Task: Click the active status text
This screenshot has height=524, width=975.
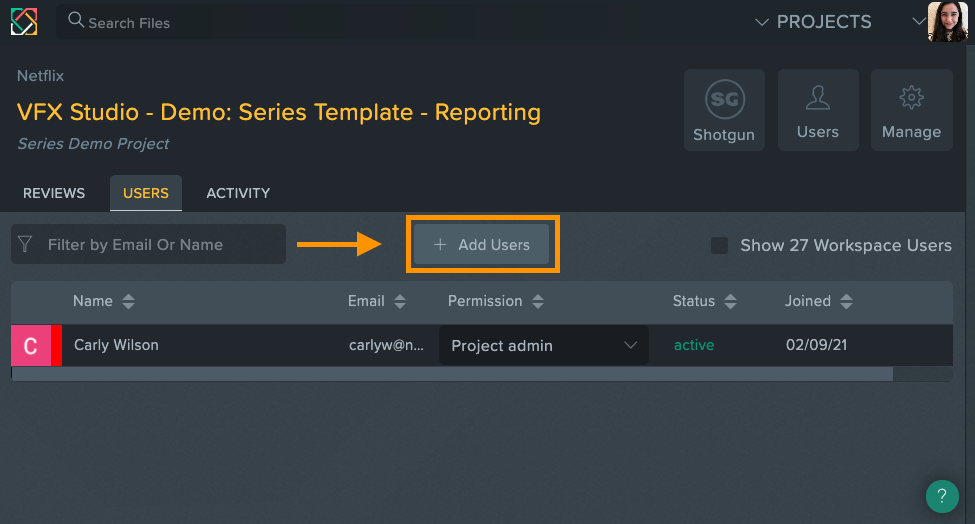Action: [694, 345]
